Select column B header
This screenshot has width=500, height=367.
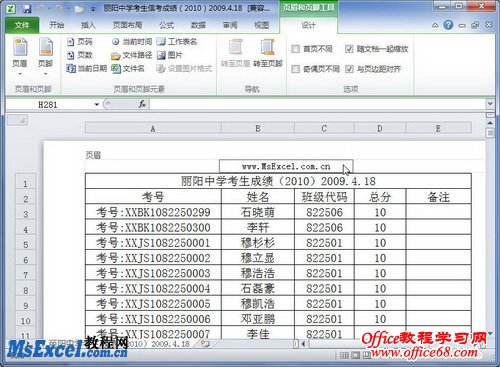(258, 128)
